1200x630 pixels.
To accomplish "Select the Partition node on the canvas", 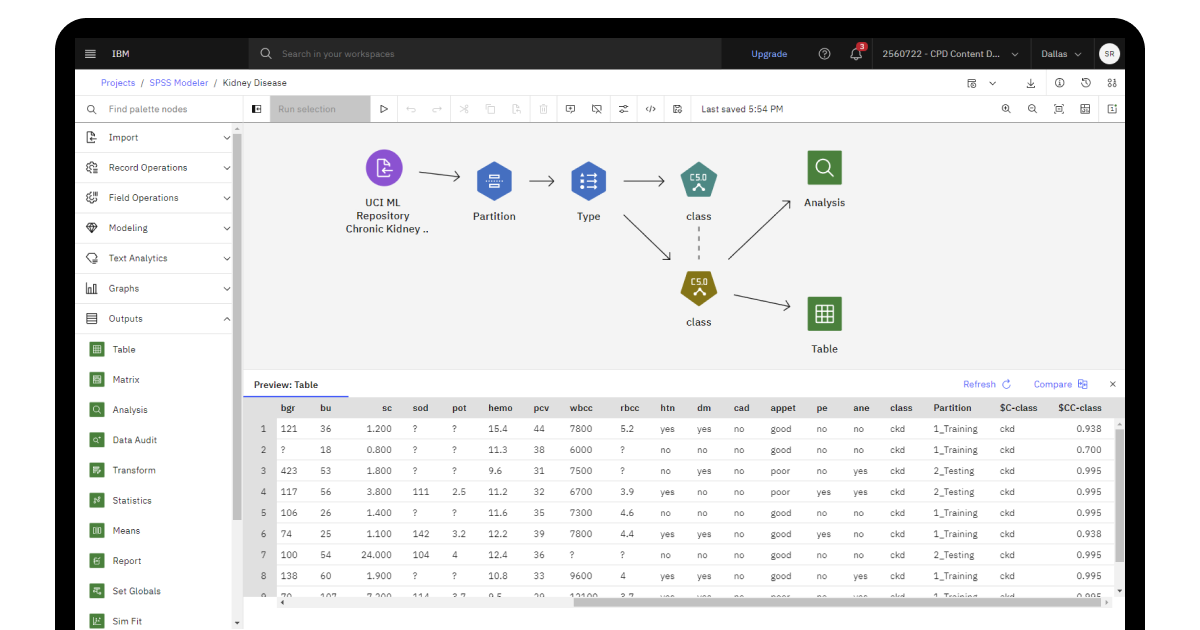I will coord(494,182).
